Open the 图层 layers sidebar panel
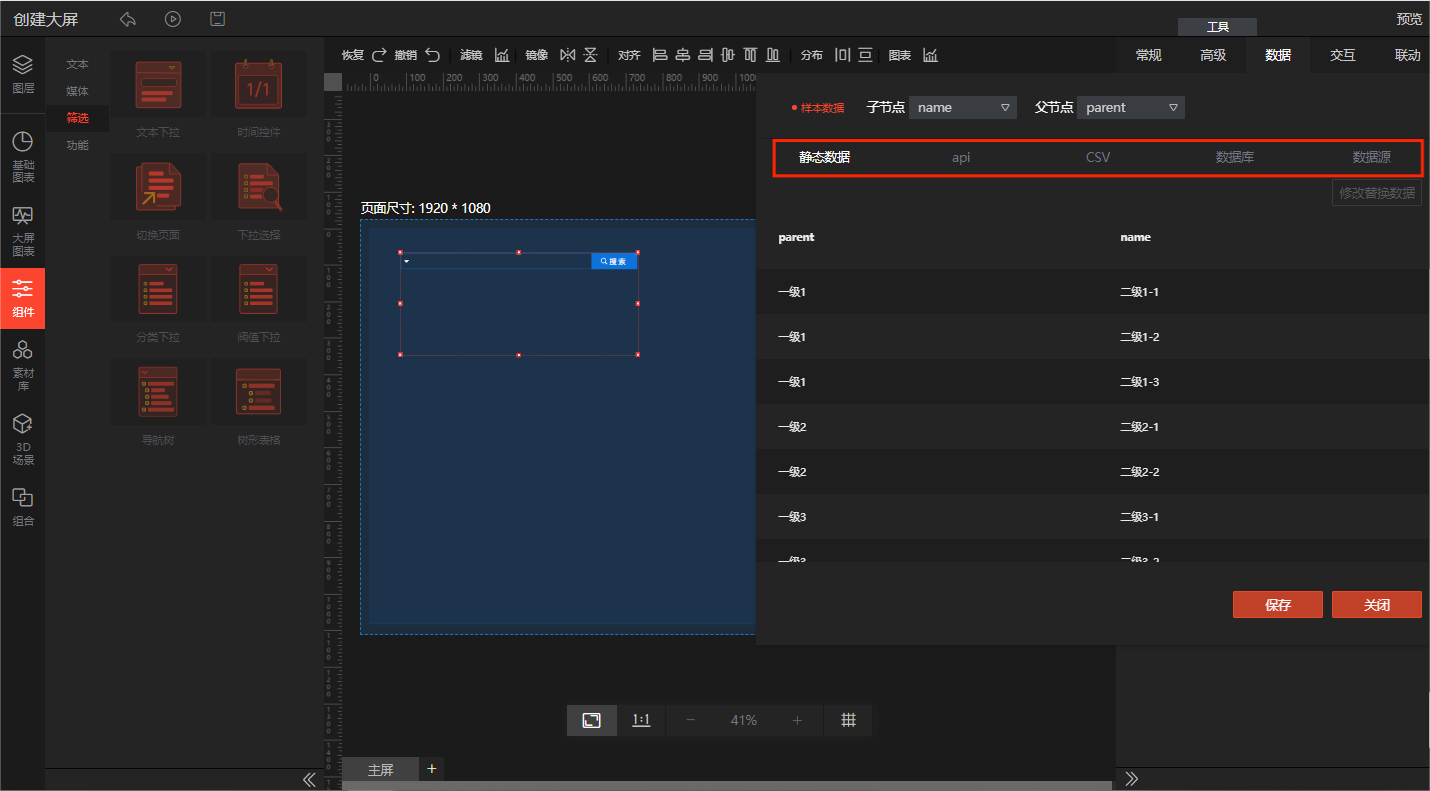Screen dimensions: 1430x791 click(23, 73)
